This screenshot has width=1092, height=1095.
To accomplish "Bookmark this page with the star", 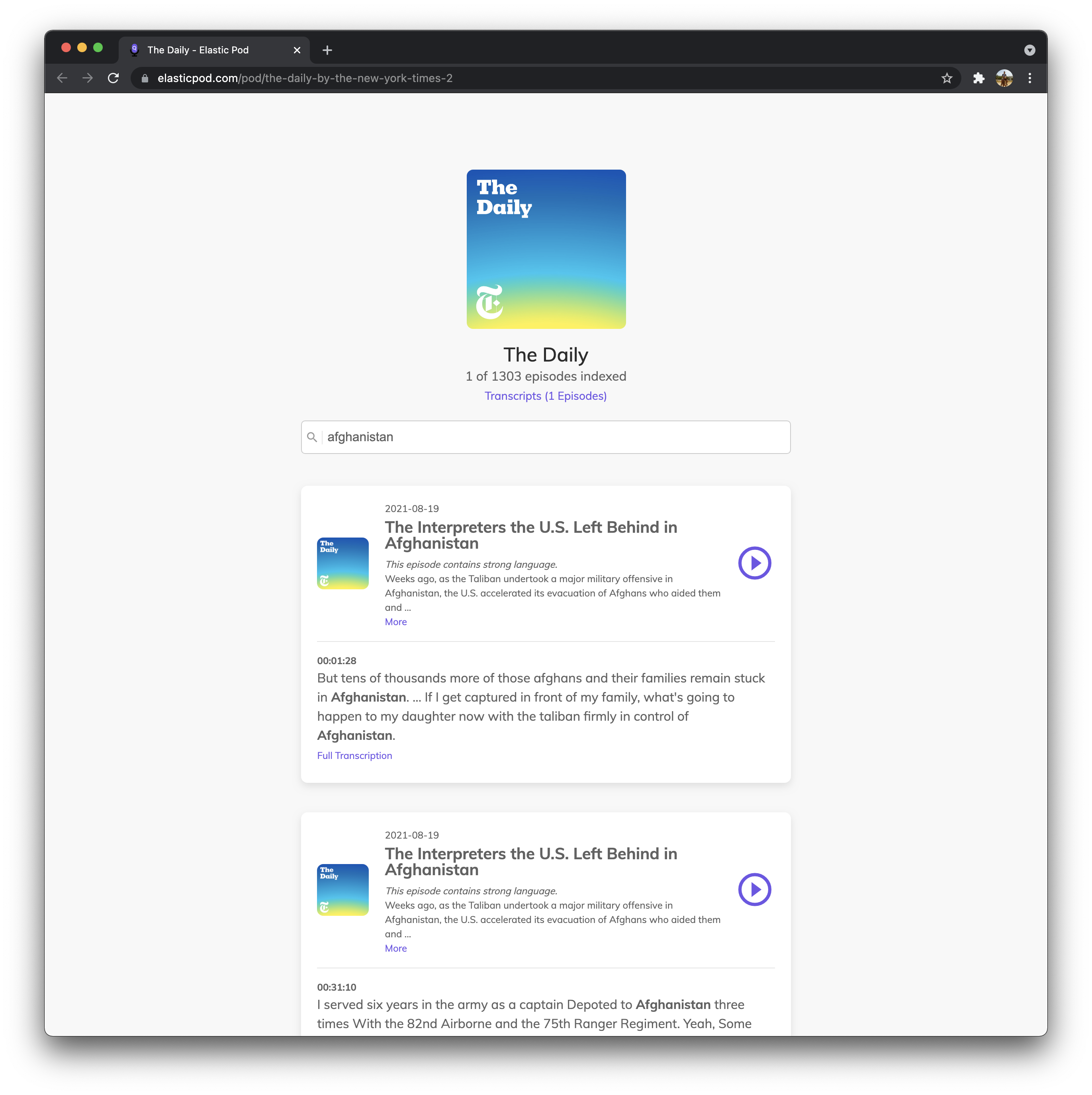I will pos(946,78).
